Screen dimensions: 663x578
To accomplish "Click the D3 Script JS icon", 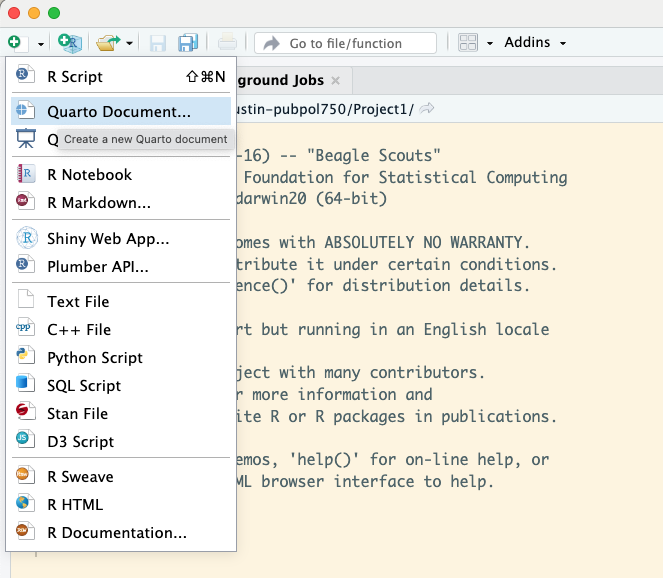I will click(25, 439).
